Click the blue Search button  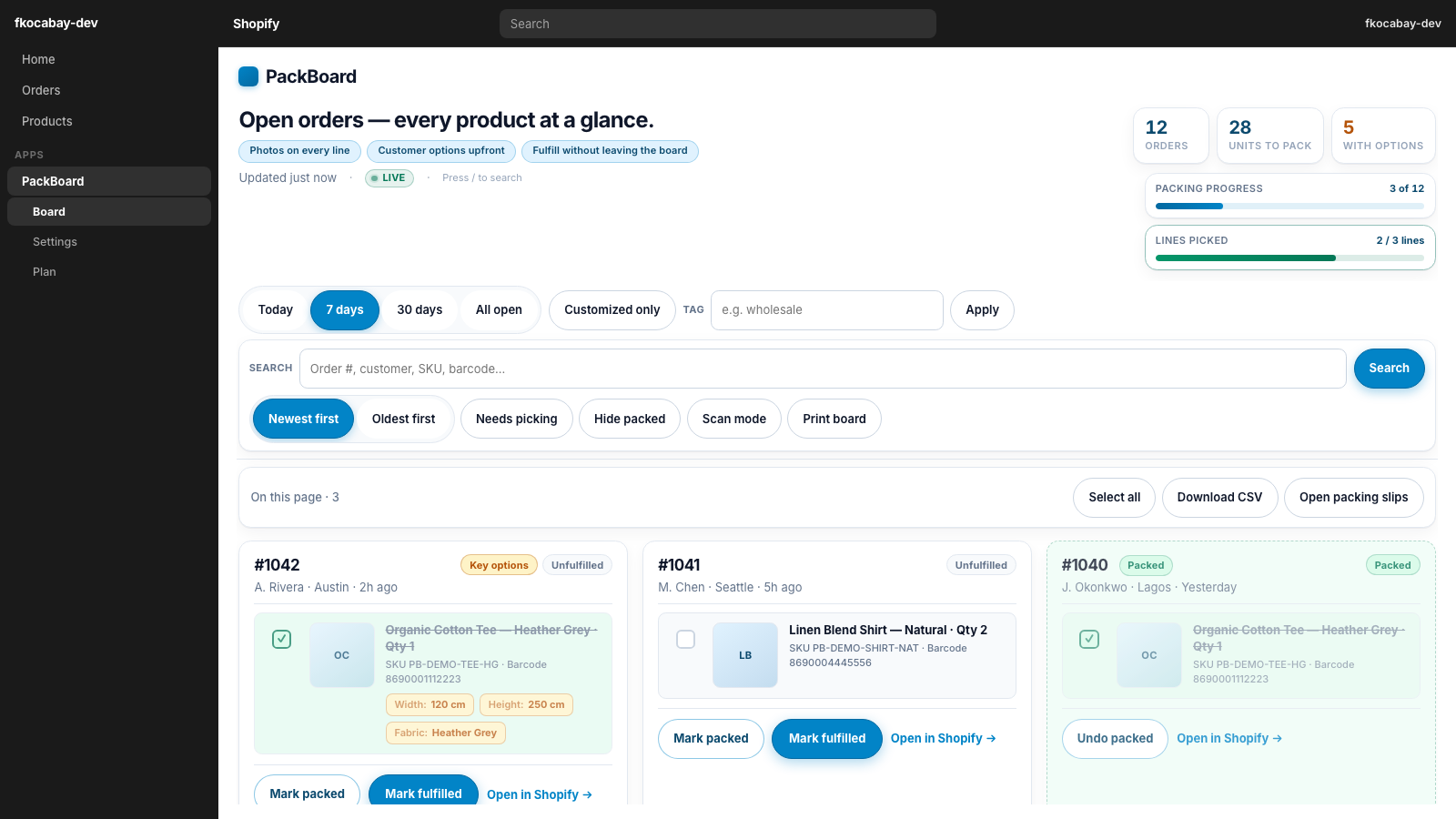(x=1390, y=369)
